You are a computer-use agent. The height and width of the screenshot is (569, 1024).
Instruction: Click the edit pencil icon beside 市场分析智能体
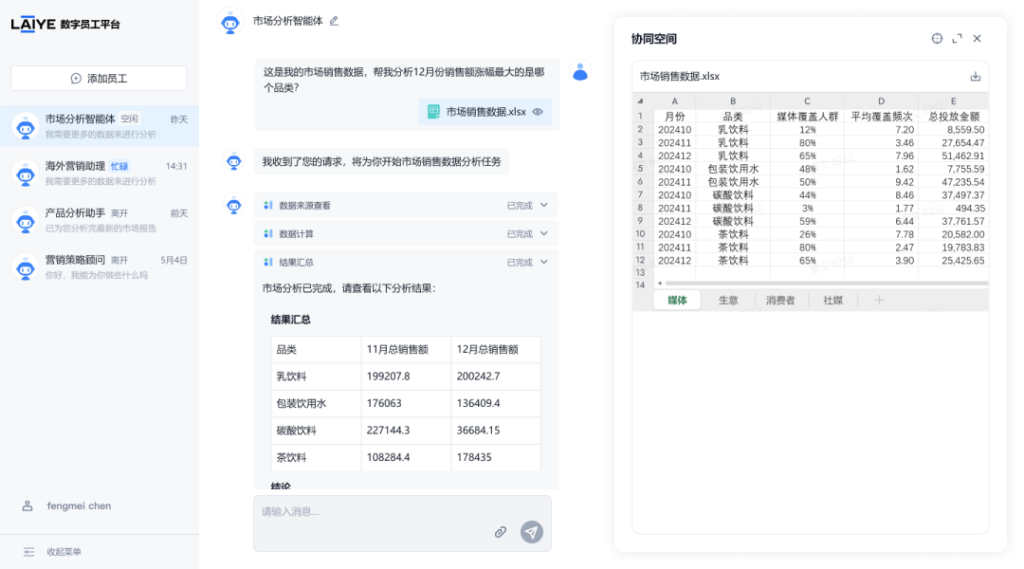334,21
